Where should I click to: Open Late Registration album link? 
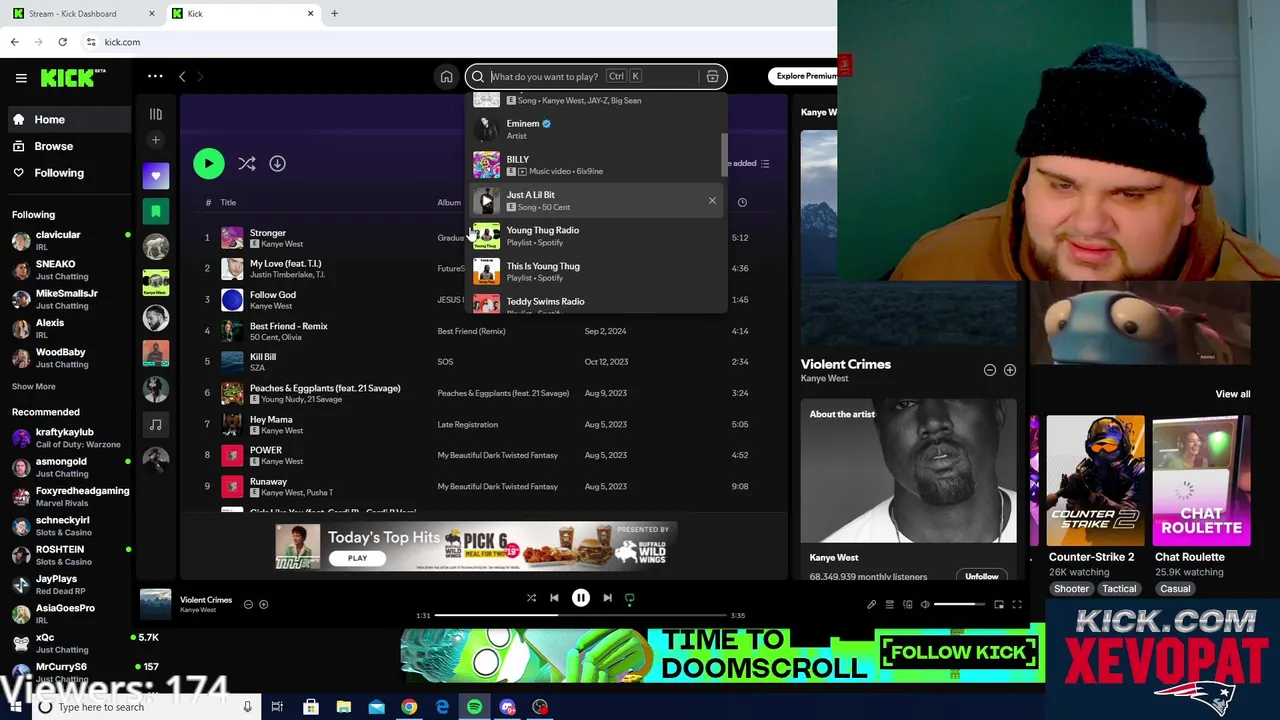[x=467, y=424]
